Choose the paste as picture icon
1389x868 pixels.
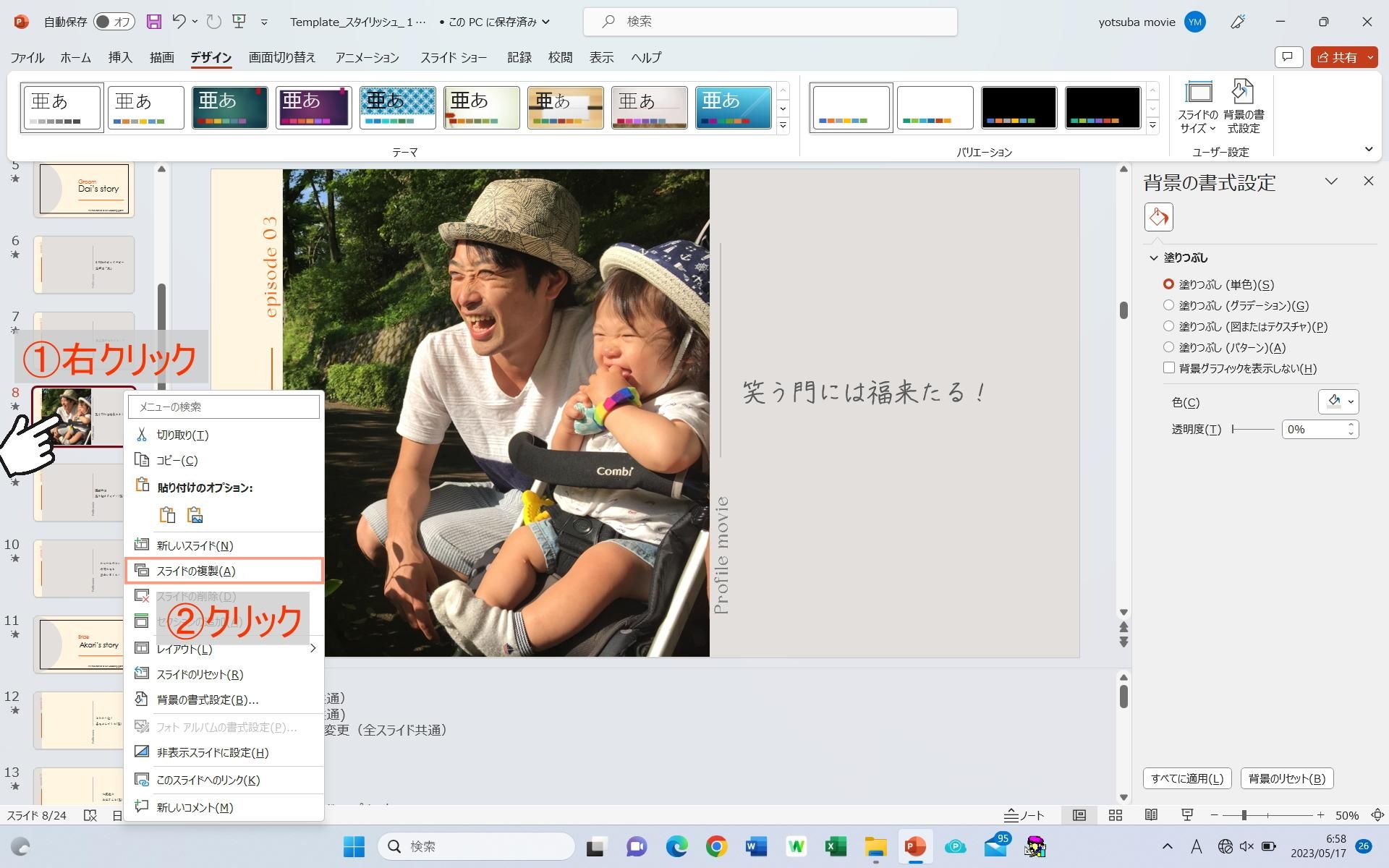tap(195, 515)
